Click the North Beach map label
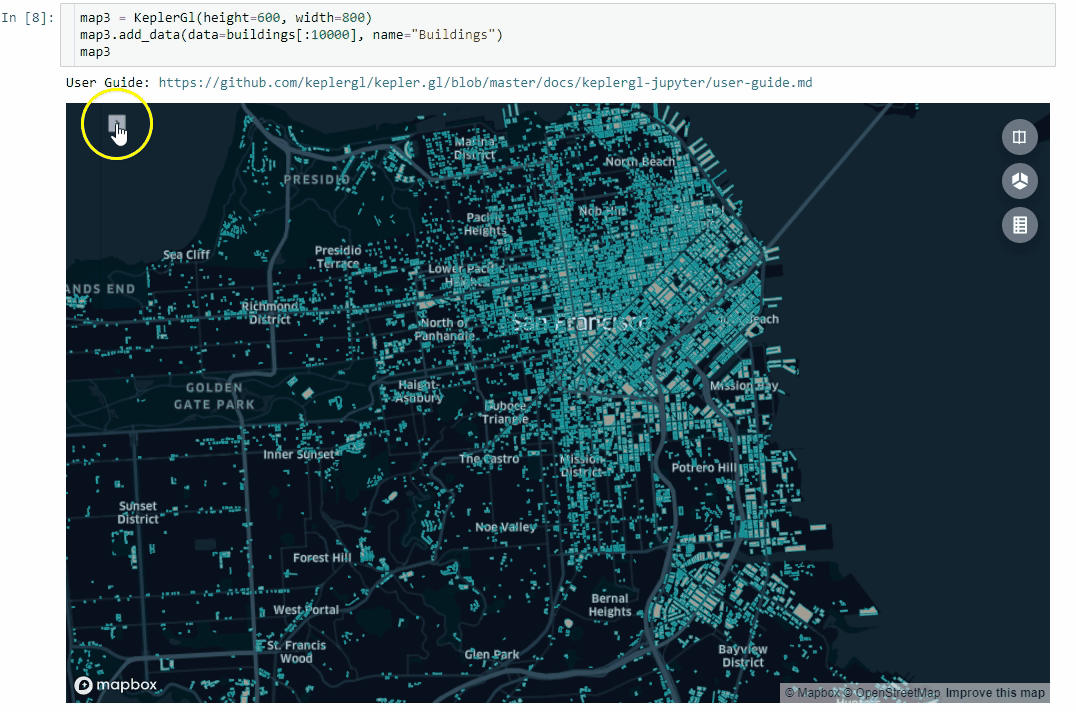 tap(640, 161)
